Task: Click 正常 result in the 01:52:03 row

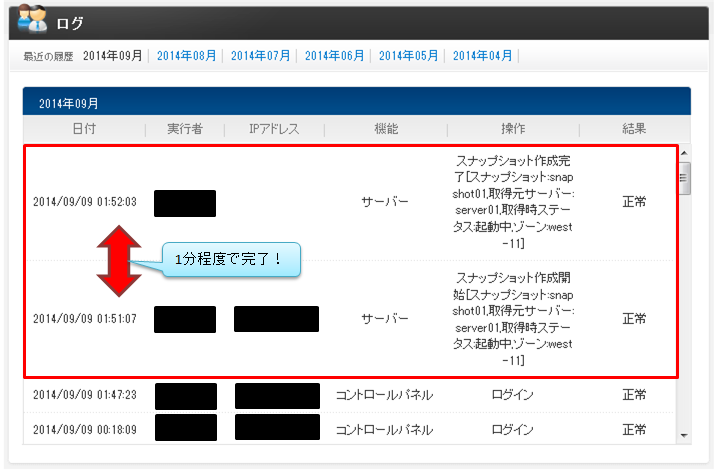Action: pos(634,202)
